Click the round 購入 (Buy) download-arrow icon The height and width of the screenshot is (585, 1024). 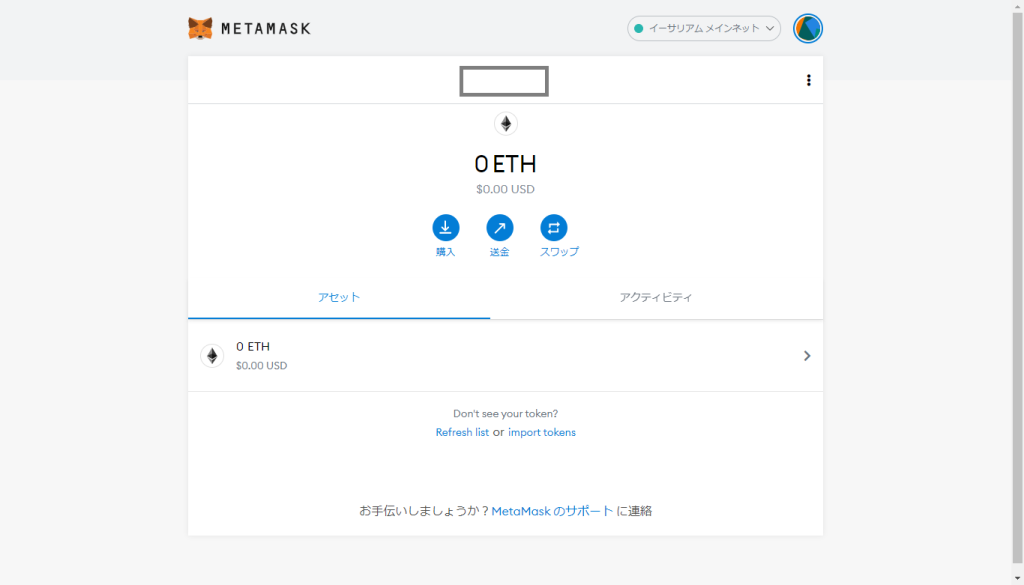tap(445, 228)
